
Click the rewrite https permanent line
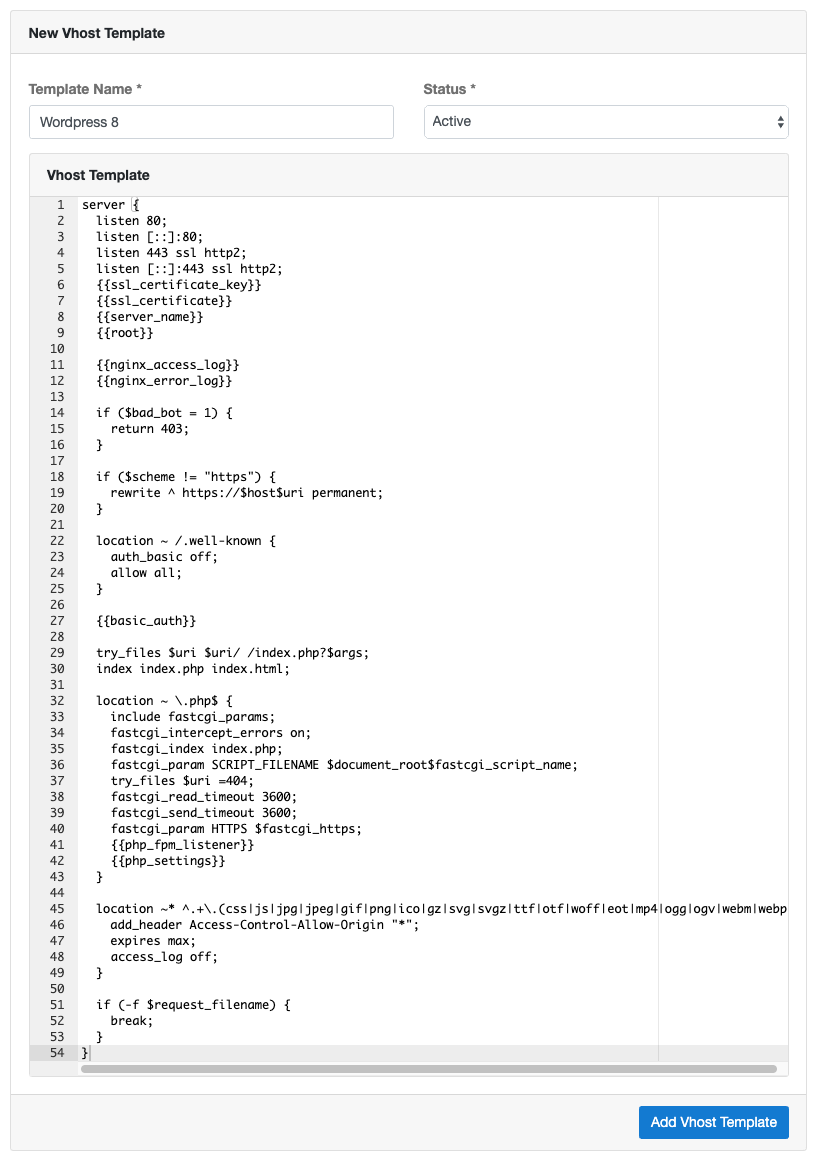click(247, 493)
